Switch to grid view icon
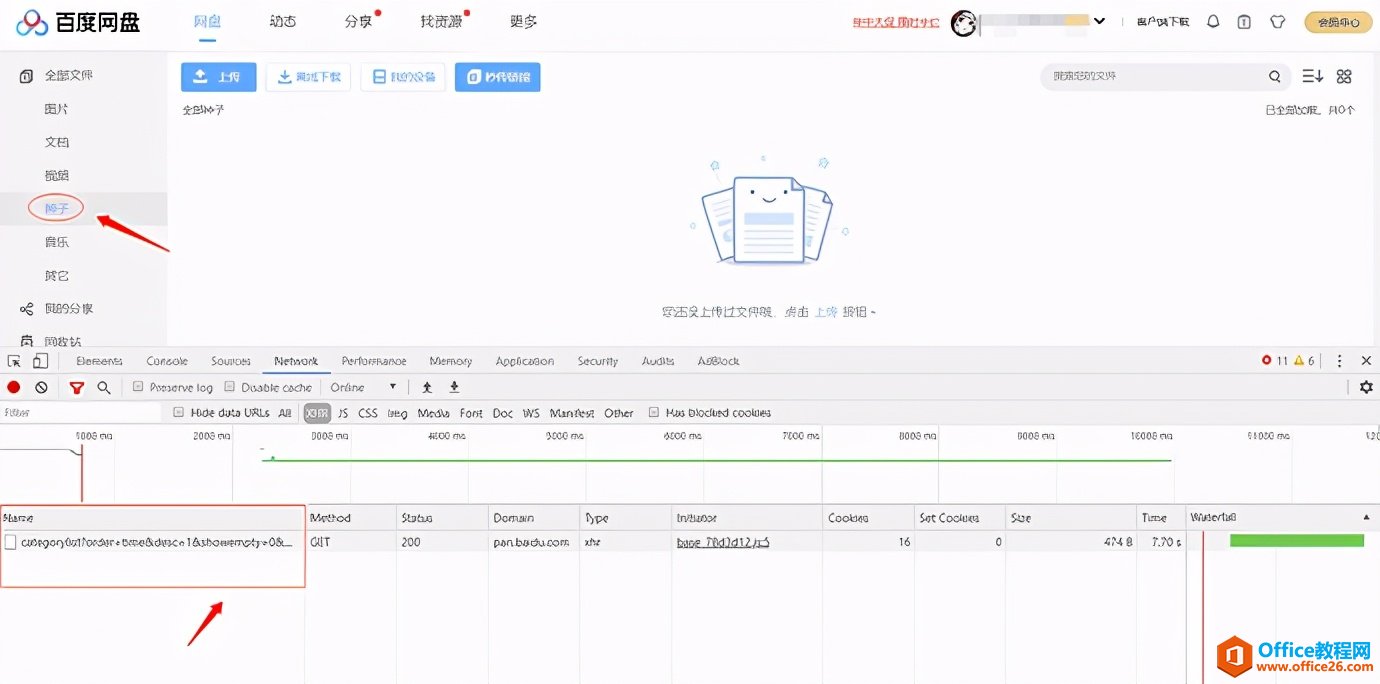Image resolution: width=1380 pixels, height=684 pixels. [1344, 76]
